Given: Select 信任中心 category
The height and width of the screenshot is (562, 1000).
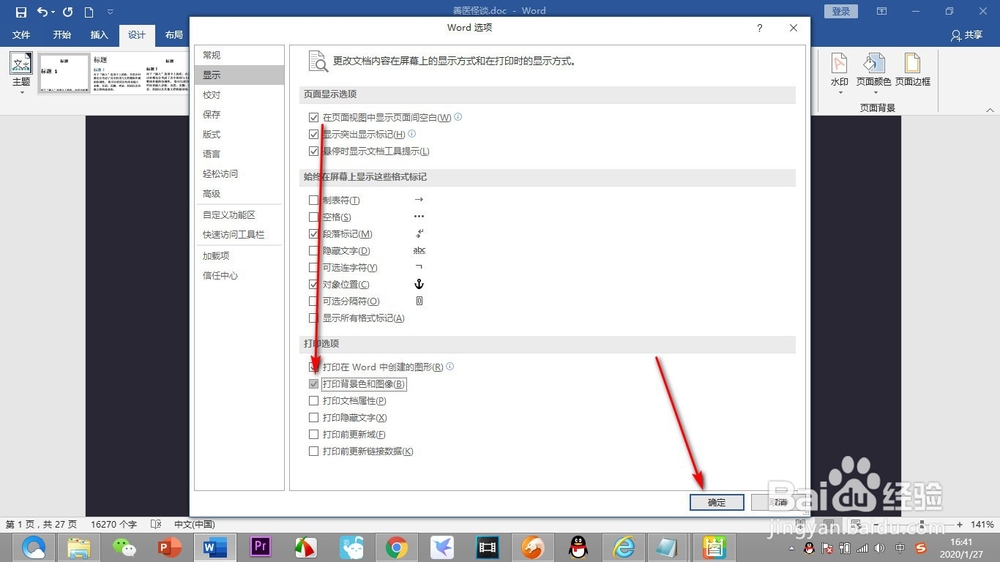Looking at the screenshot, I should click(x=239, y=276).
